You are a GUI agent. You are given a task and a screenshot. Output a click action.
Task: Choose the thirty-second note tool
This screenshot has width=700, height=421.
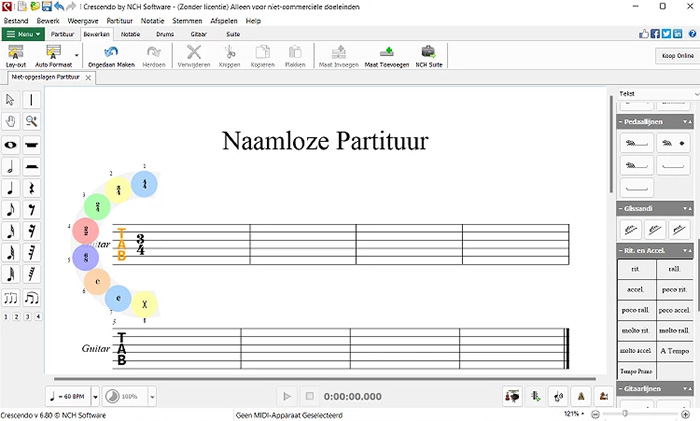pos(10,252)
